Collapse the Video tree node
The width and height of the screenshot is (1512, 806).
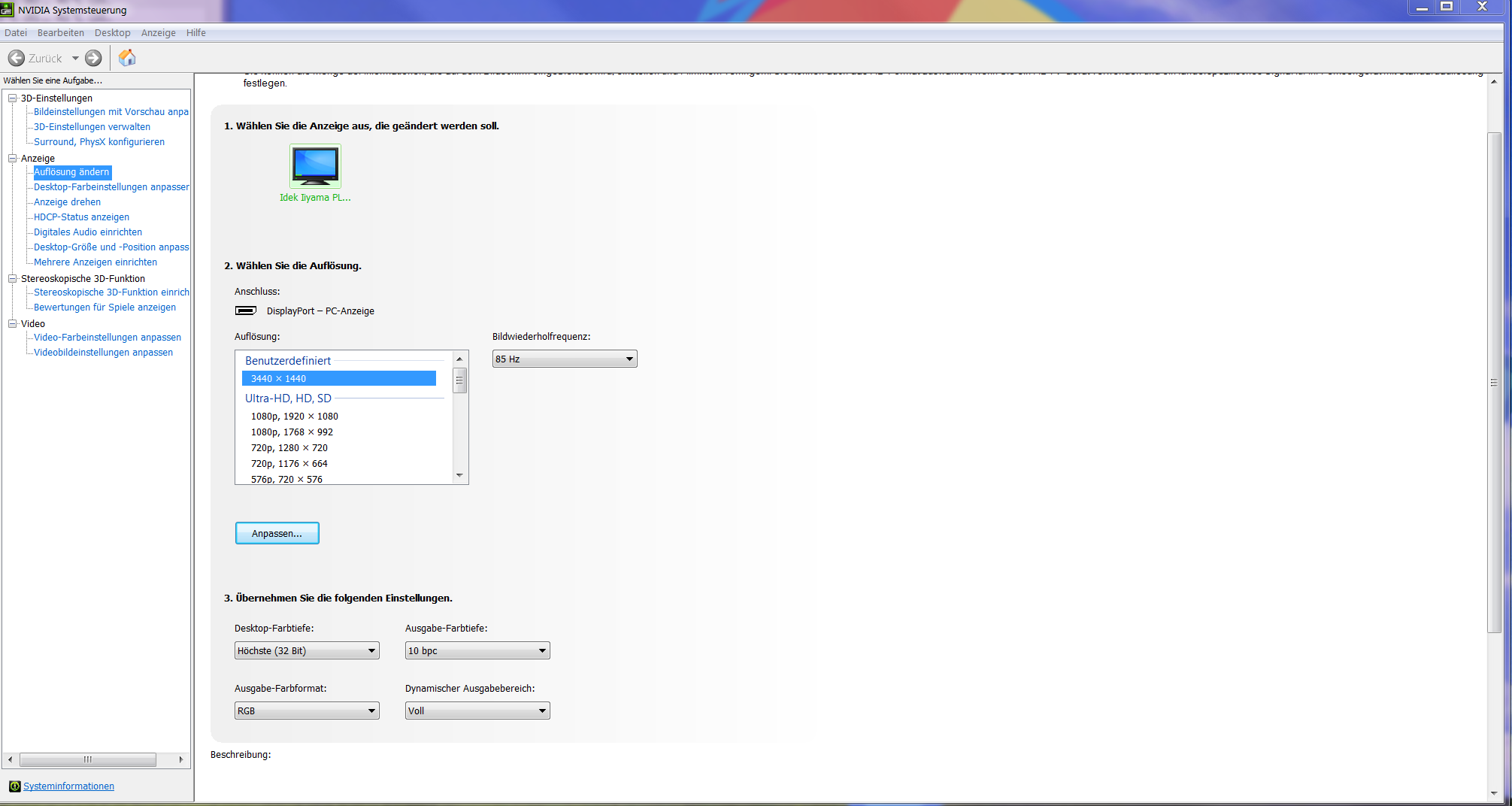12,323
